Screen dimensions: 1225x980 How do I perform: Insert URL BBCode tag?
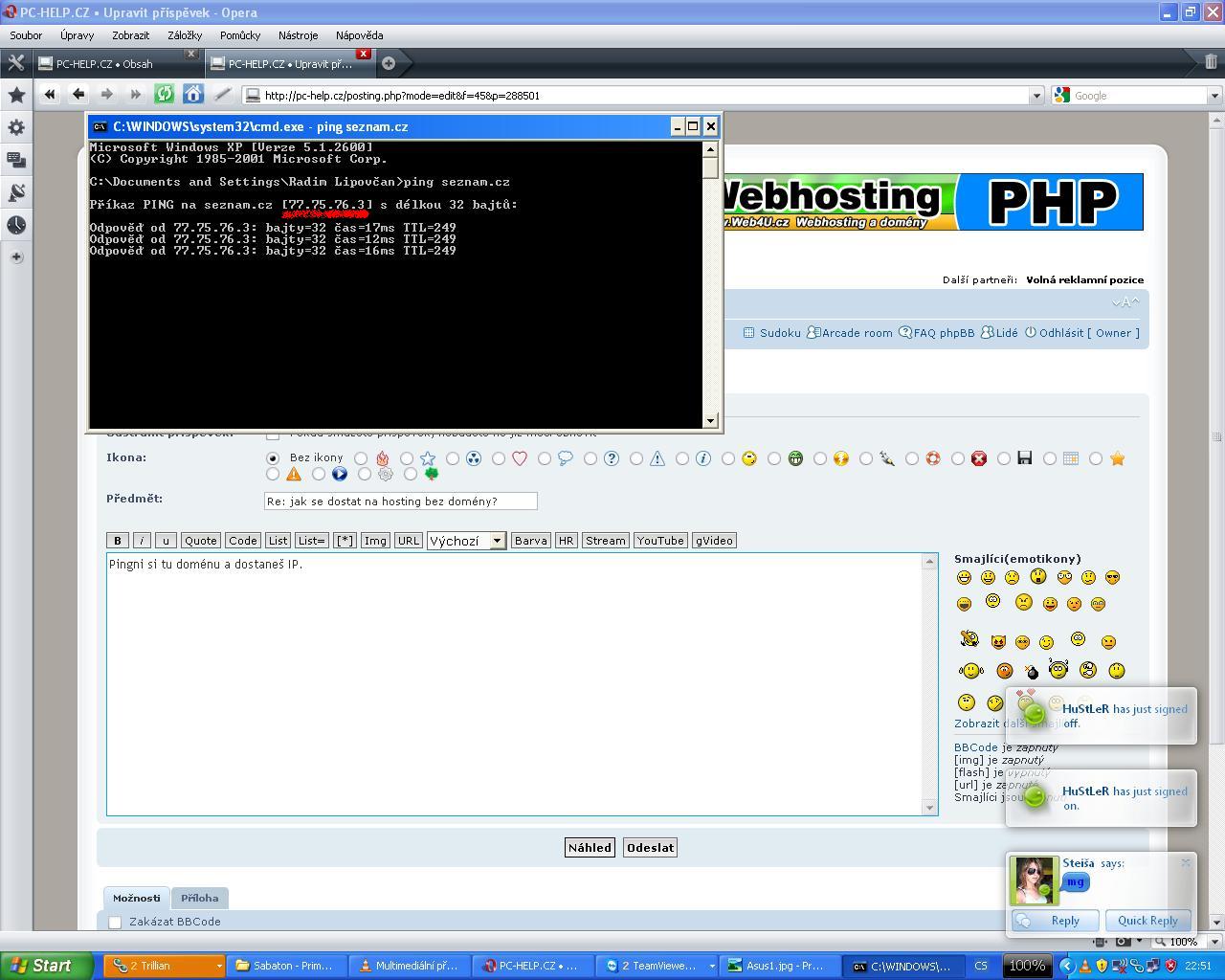(409, 541)
